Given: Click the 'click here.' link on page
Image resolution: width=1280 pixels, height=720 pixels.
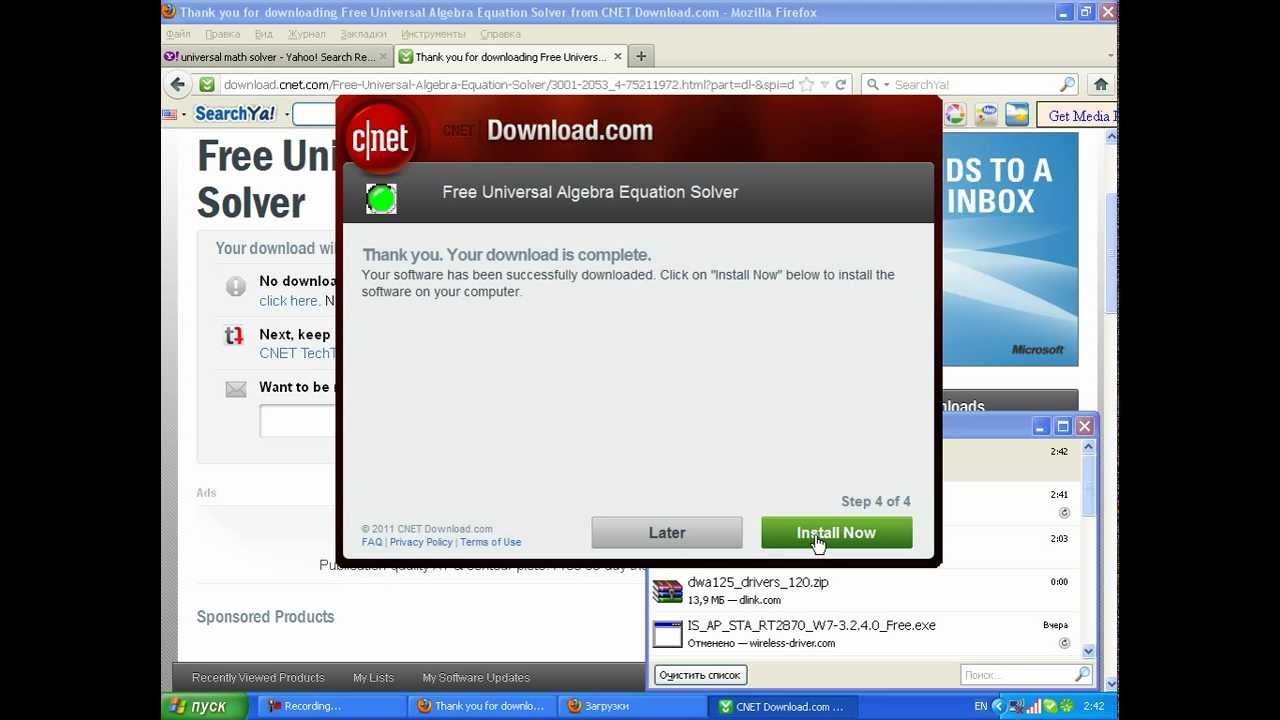Looking at the screenshot, I should click(289, 300).
